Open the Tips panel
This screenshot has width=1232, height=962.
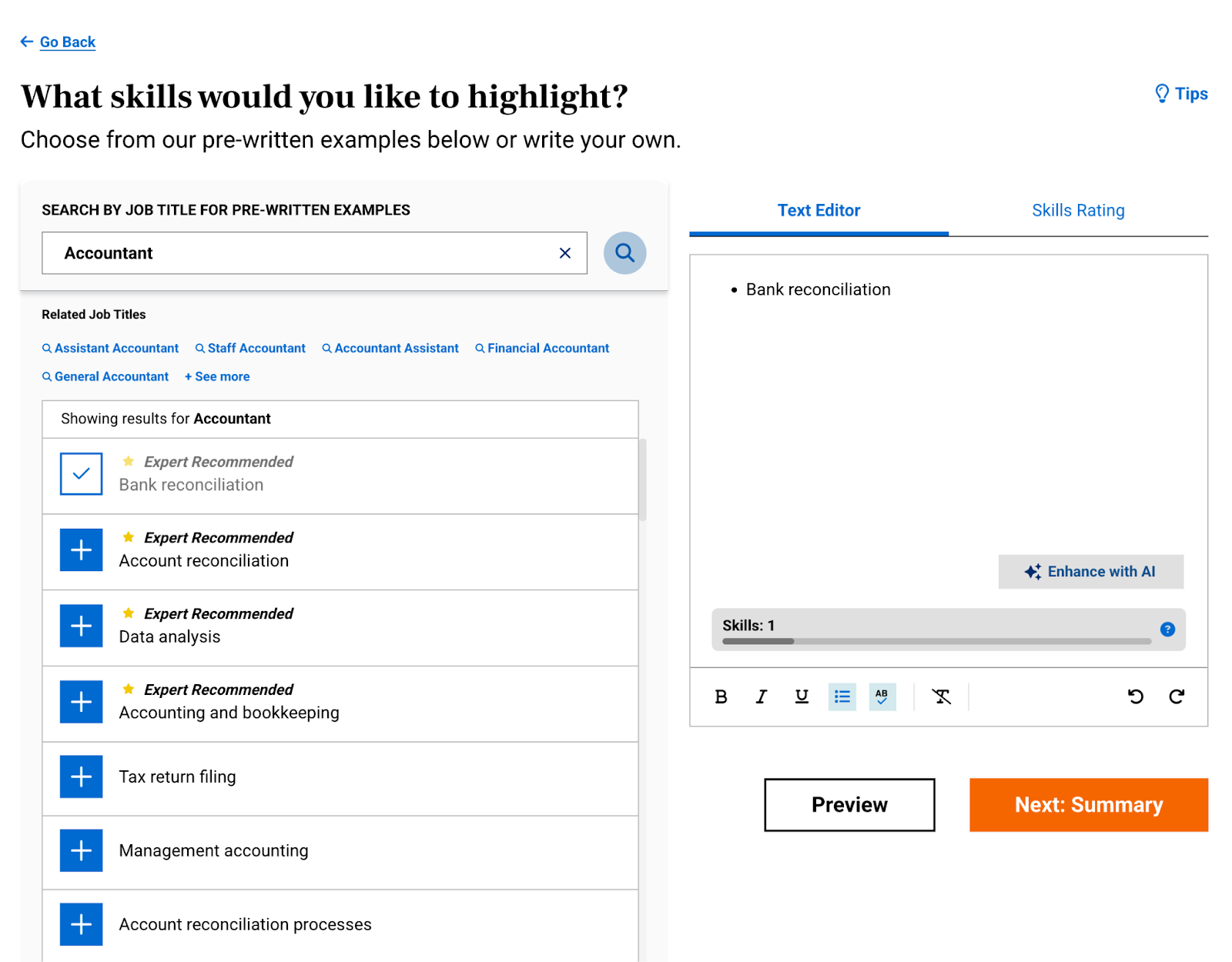(x=1180, y=93)
